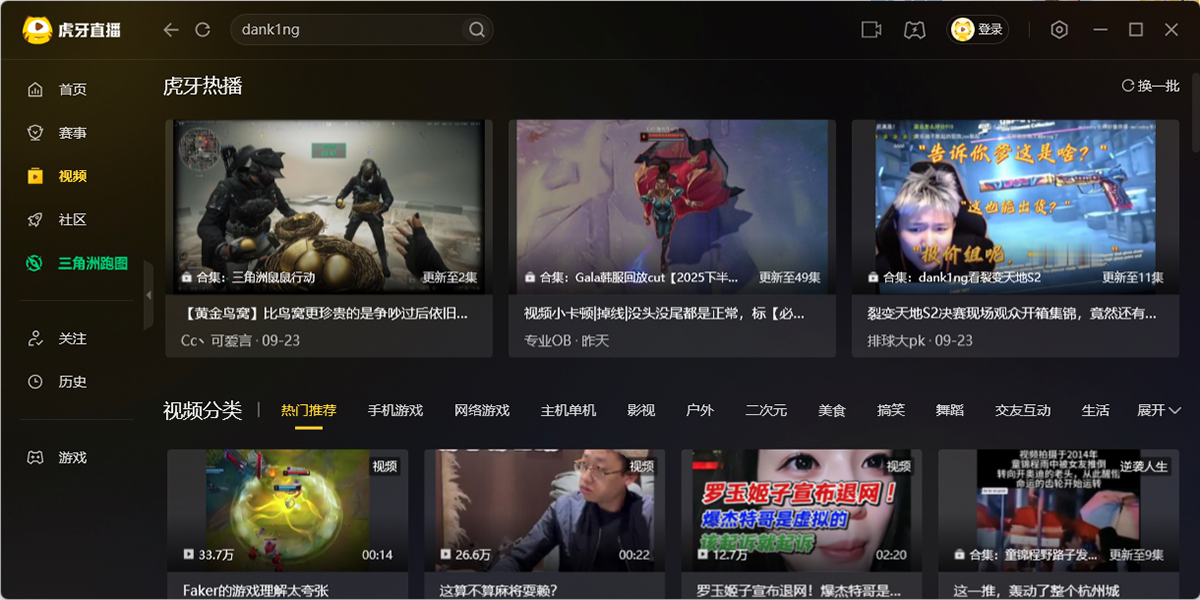Open the game controller icon in header

pyautogui.click(x=914, y=30)
